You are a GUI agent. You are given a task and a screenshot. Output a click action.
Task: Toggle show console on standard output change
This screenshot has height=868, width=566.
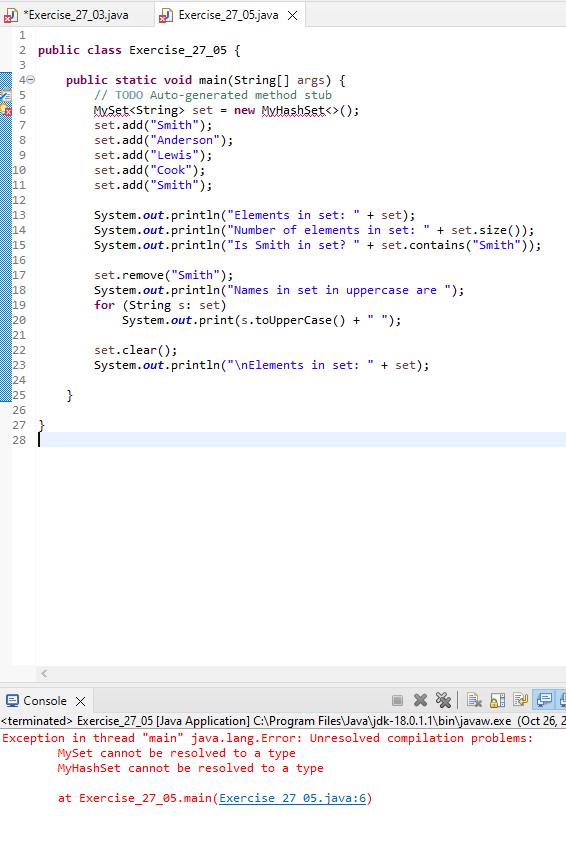[x=544, y=700]
